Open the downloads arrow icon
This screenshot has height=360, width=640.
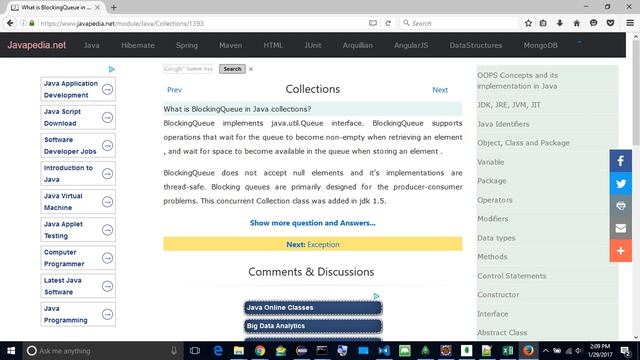[x=560, y=23]
